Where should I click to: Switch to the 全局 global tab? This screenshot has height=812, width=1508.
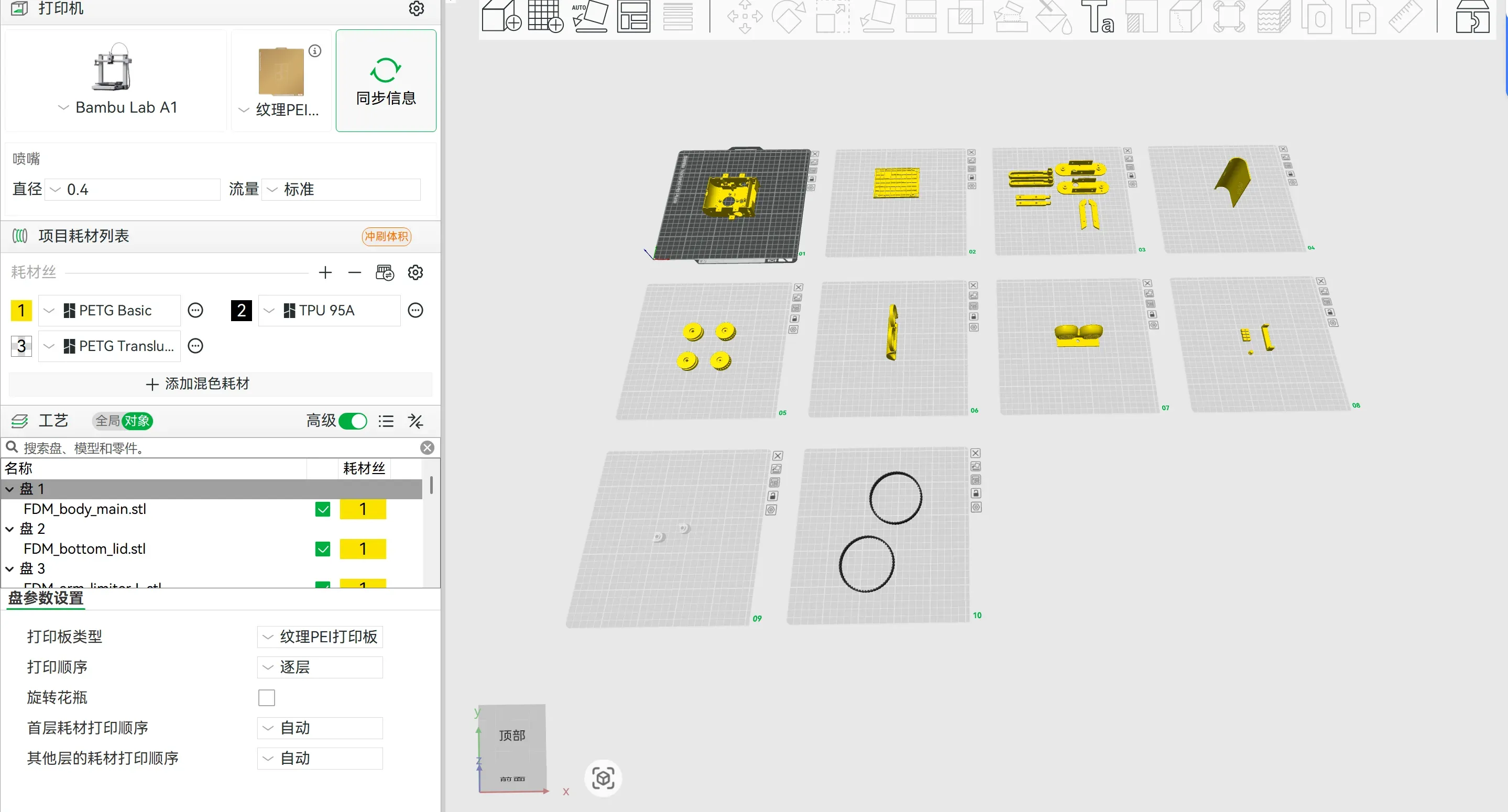(107, 421)
